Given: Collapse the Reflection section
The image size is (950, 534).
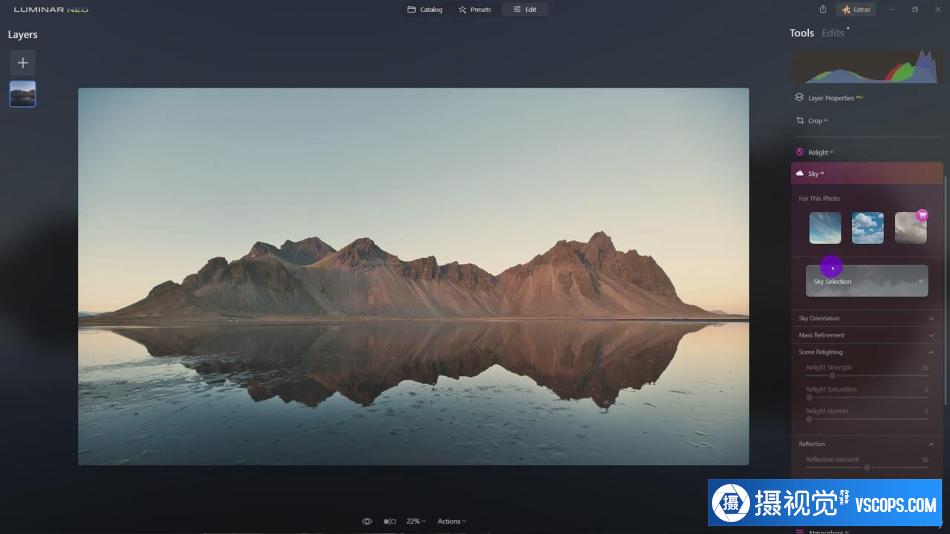Looking at the screenshot, I should click(866, 444).
